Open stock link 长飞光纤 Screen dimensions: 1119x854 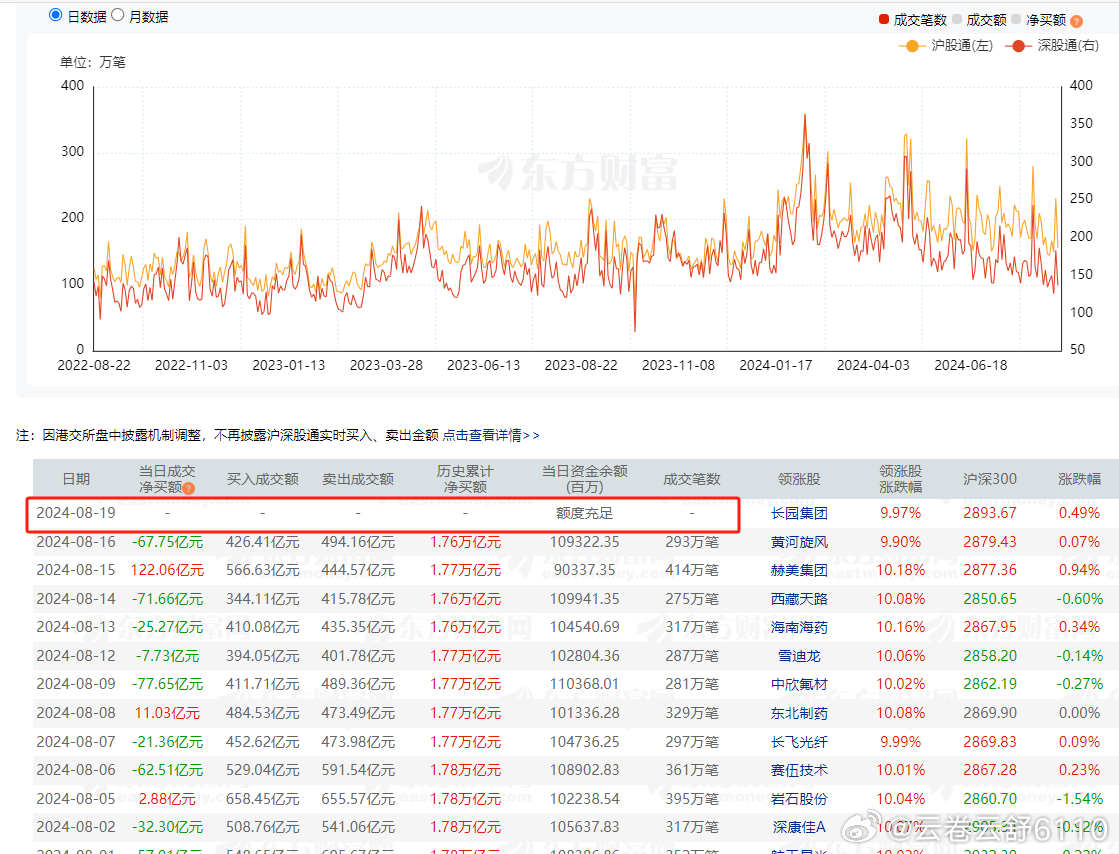pyautogui.click(x=799, y=742)
